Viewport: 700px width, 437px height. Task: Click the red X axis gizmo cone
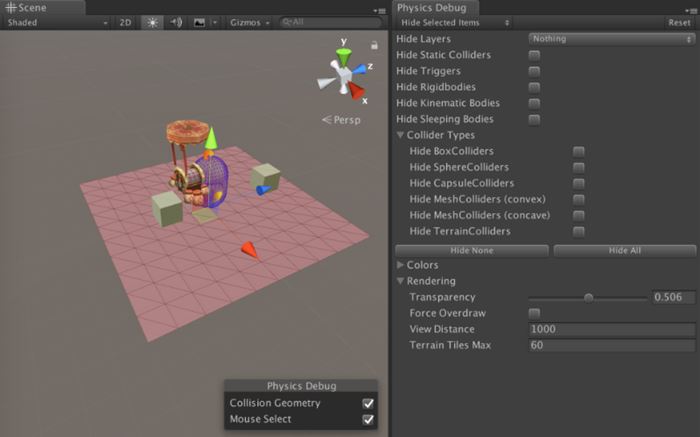[x=356, y=90]
